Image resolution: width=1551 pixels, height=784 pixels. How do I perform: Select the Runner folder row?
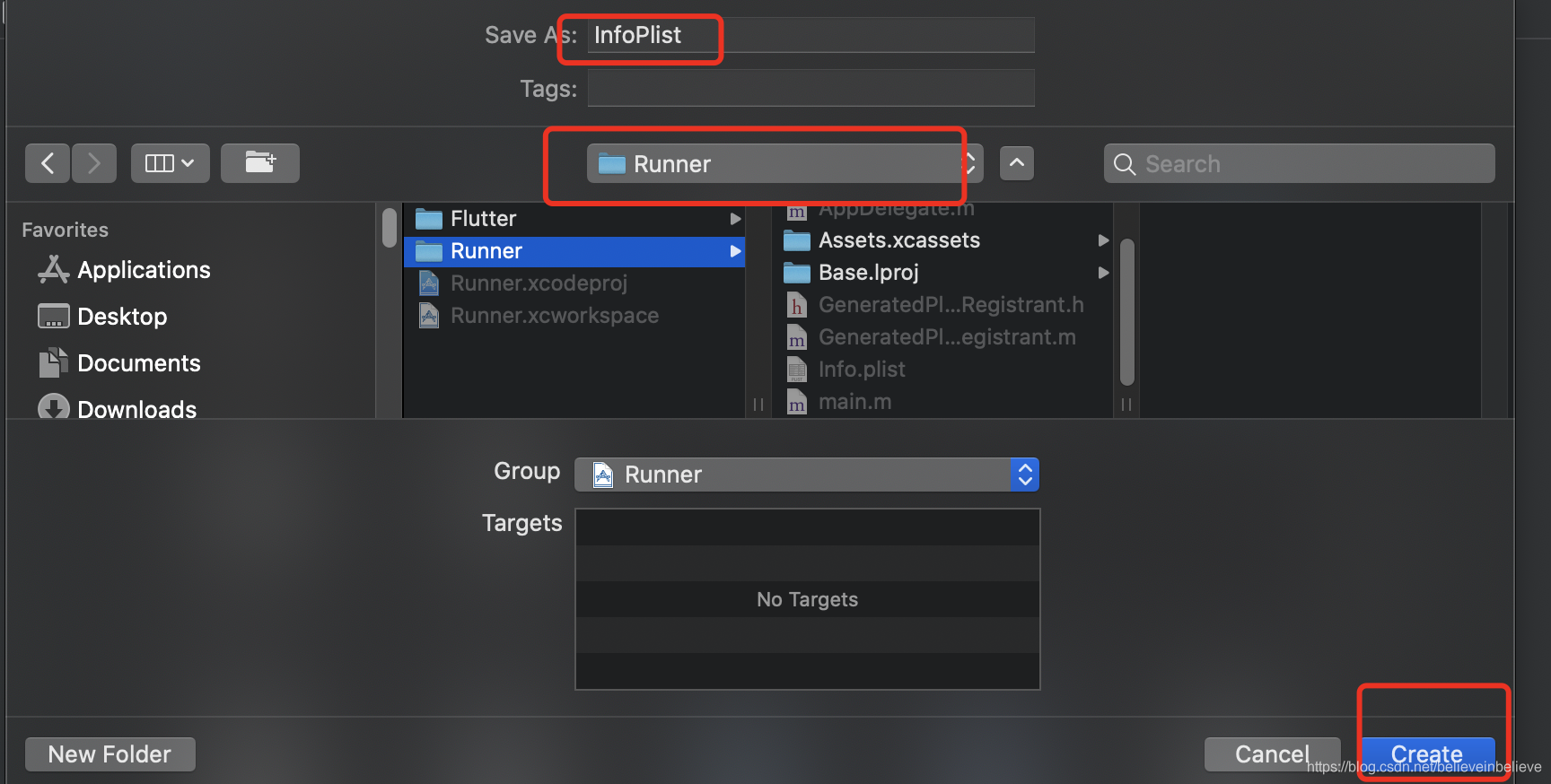click(x=574, y=251)
